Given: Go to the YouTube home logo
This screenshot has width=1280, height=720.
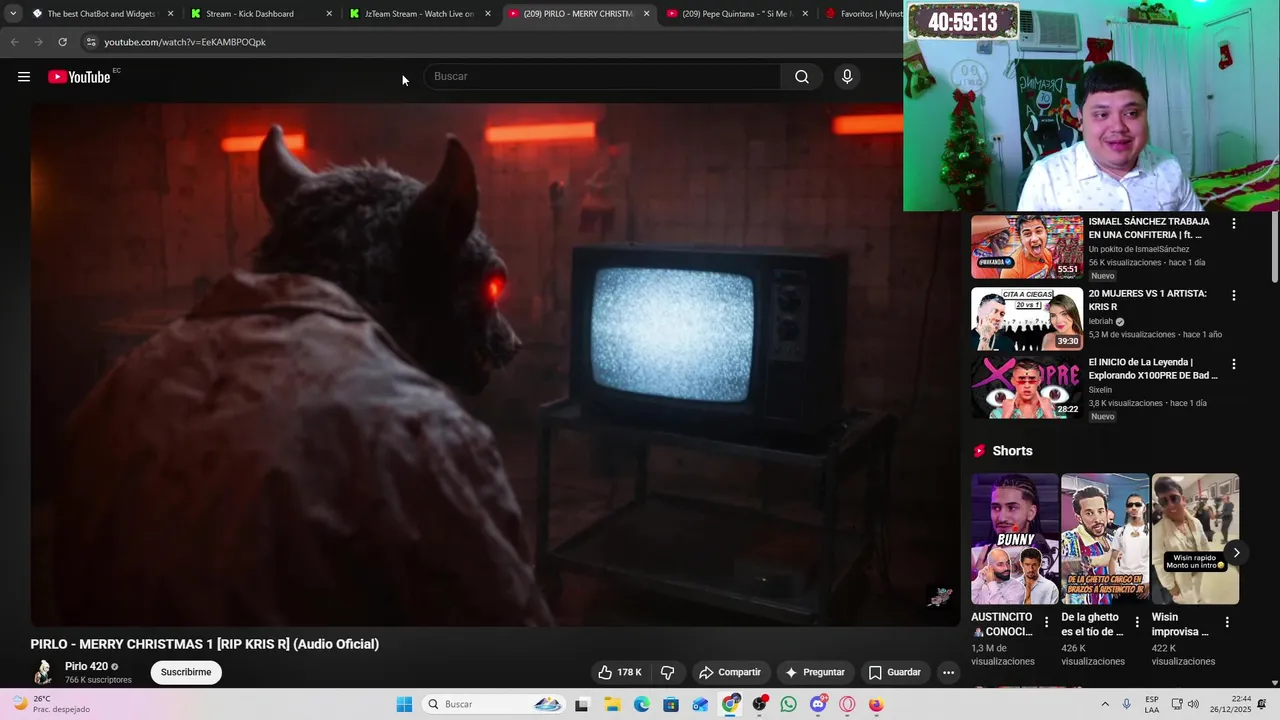Looking at the screenshot, I should tap(79, 77).
